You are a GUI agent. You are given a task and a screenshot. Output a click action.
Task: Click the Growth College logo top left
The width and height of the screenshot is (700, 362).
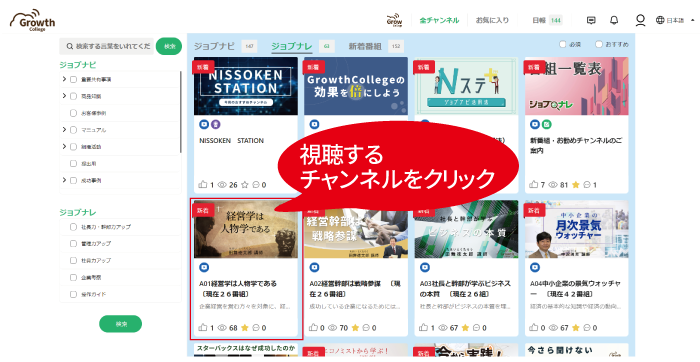pyautogui.click(x=33, y=20)
